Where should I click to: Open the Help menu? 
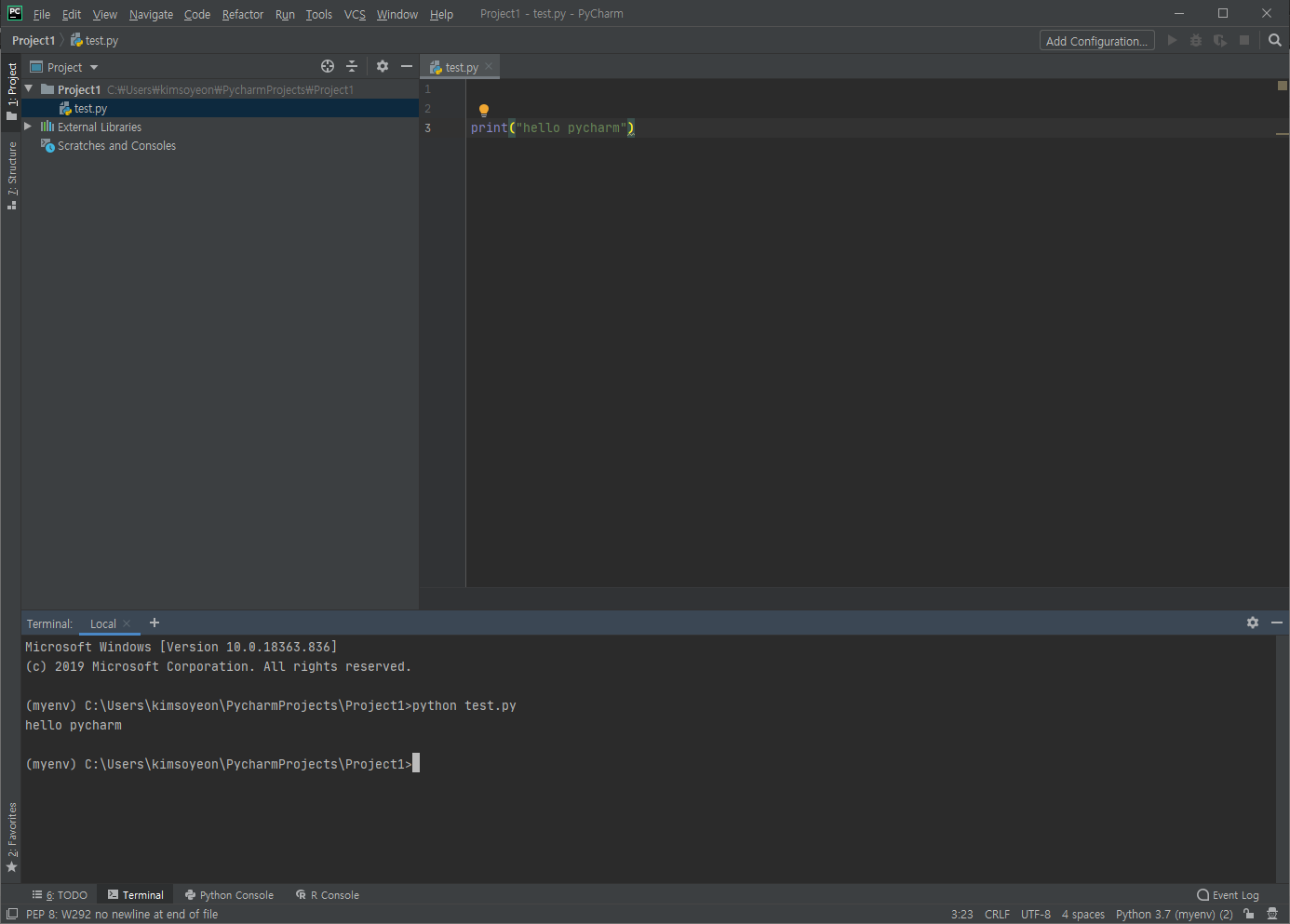click(x=441, y=14)
